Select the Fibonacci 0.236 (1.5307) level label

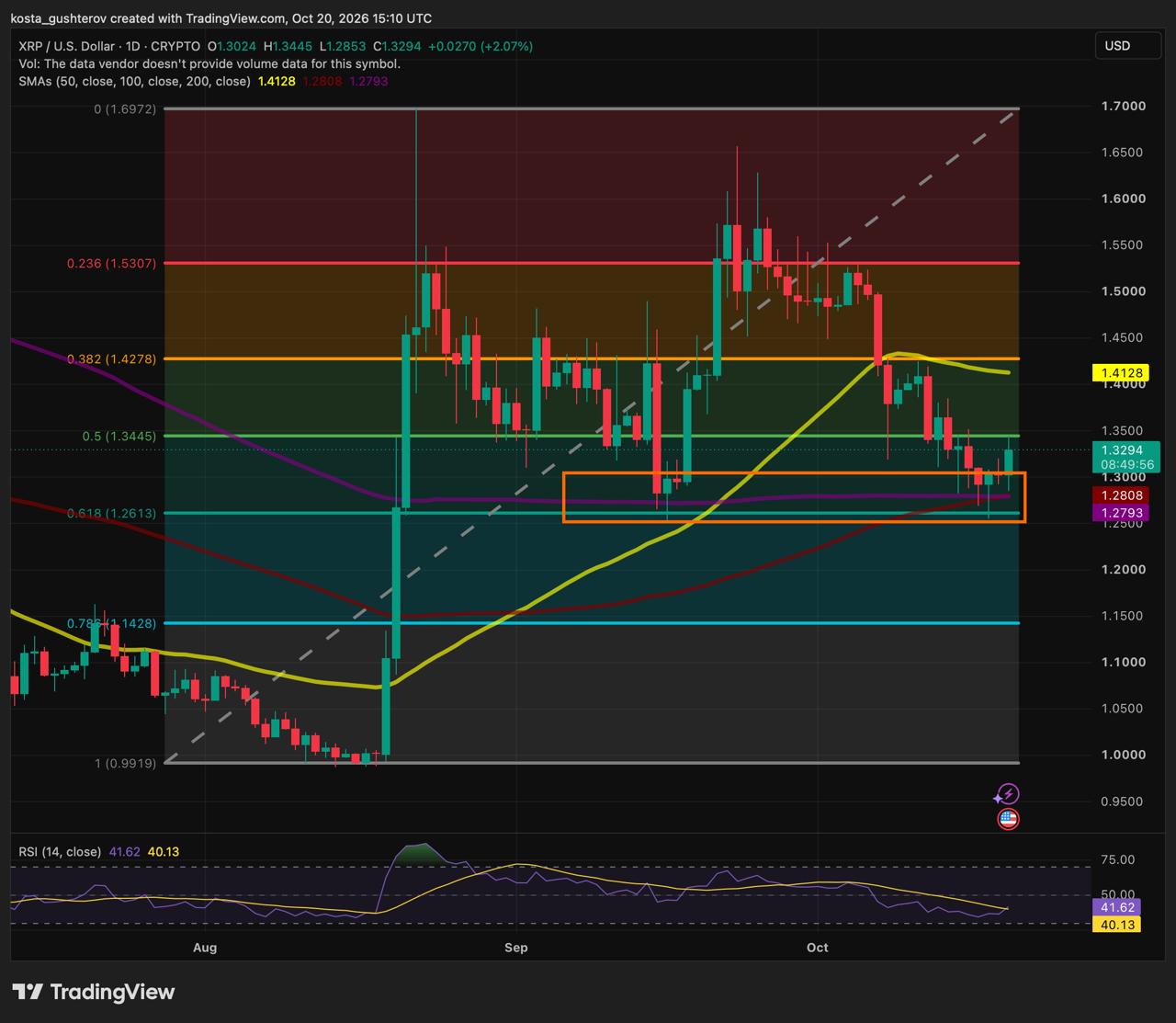click(111, 263)
